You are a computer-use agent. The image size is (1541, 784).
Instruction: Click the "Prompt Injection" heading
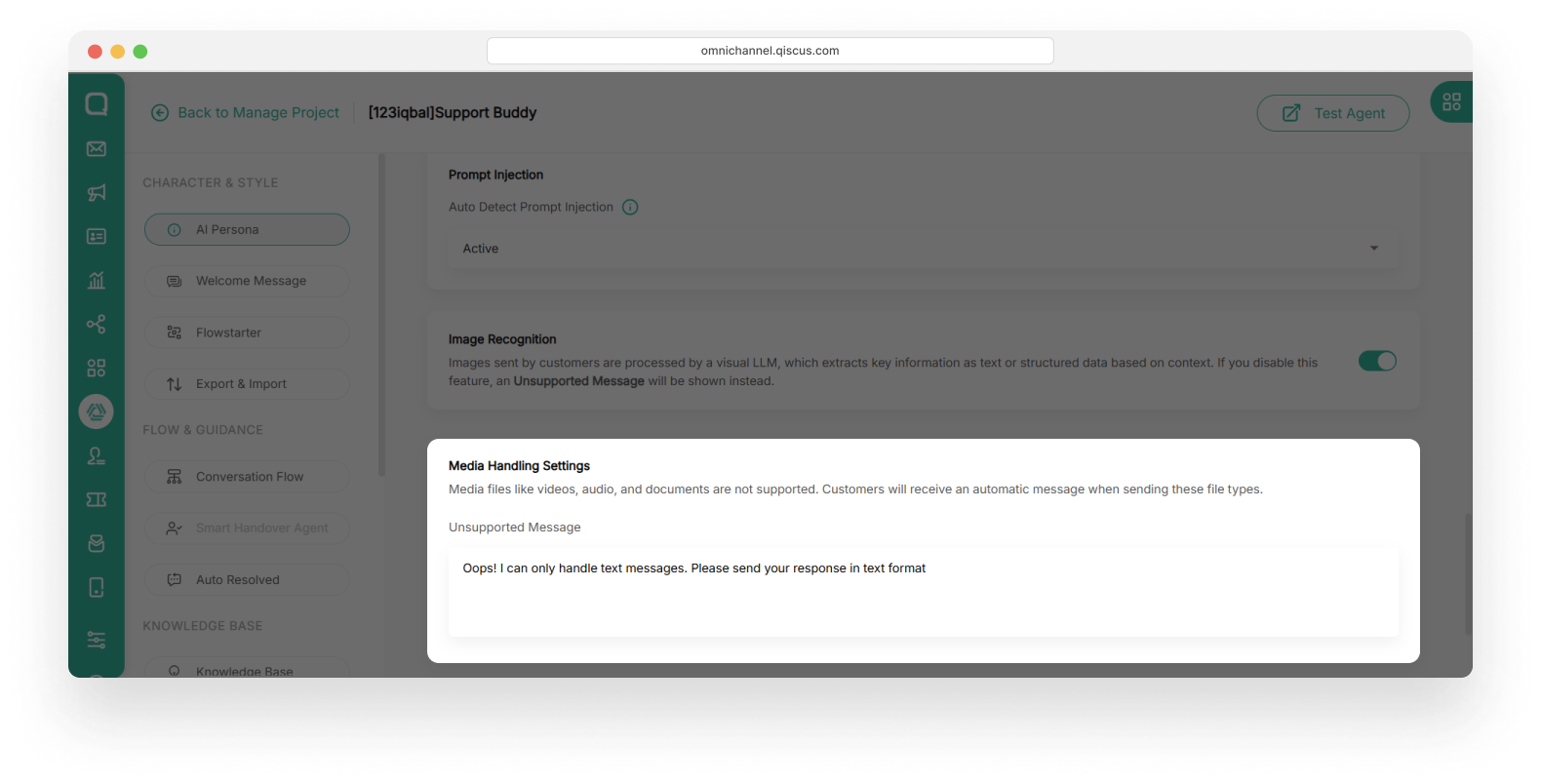pyautogui.click(x=495, y=175)
